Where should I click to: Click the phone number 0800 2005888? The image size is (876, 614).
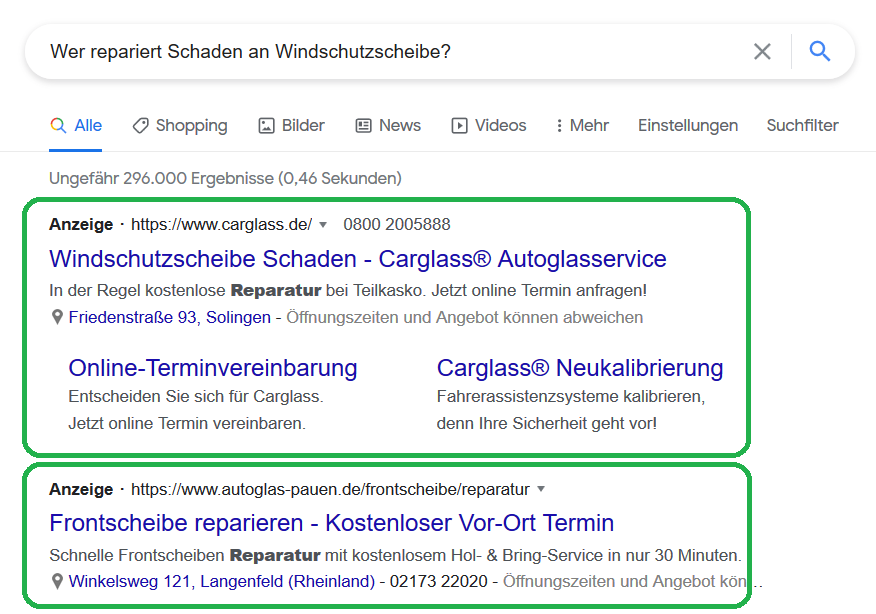tap(397, 225)
